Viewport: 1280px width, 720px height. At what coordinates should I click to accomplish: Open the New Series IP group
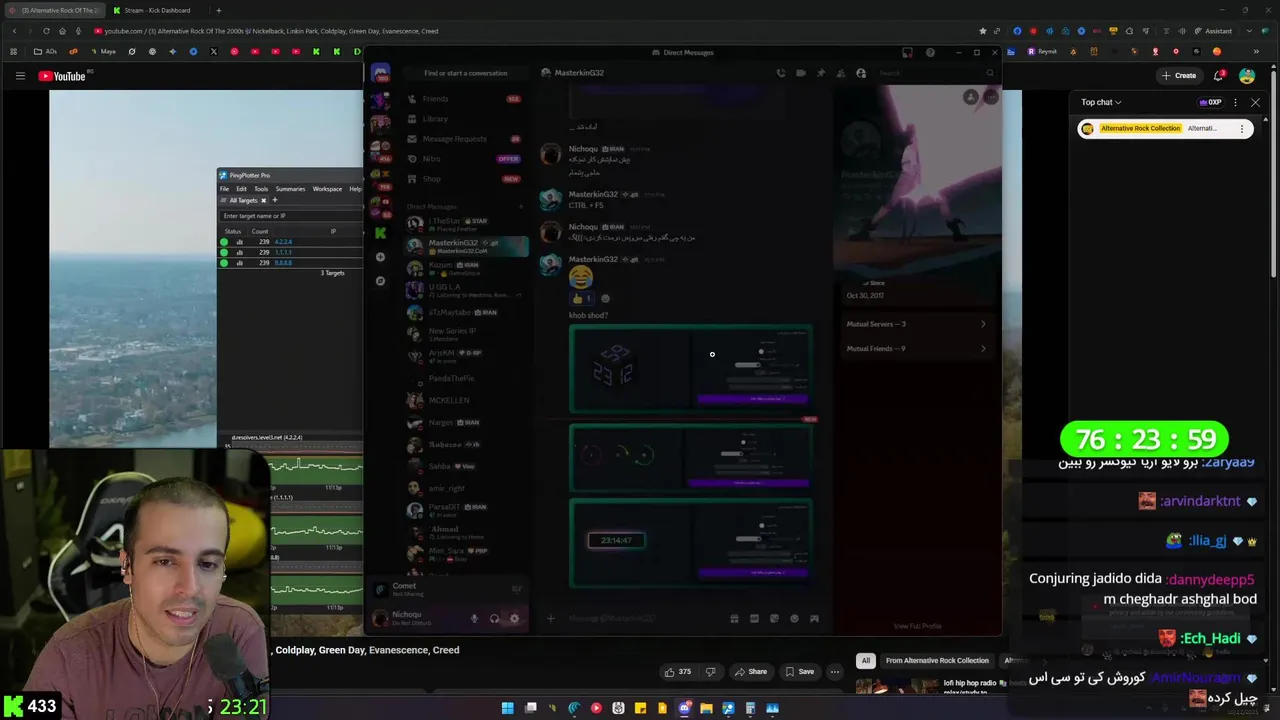pyautogui.click(x=465, y=334)
